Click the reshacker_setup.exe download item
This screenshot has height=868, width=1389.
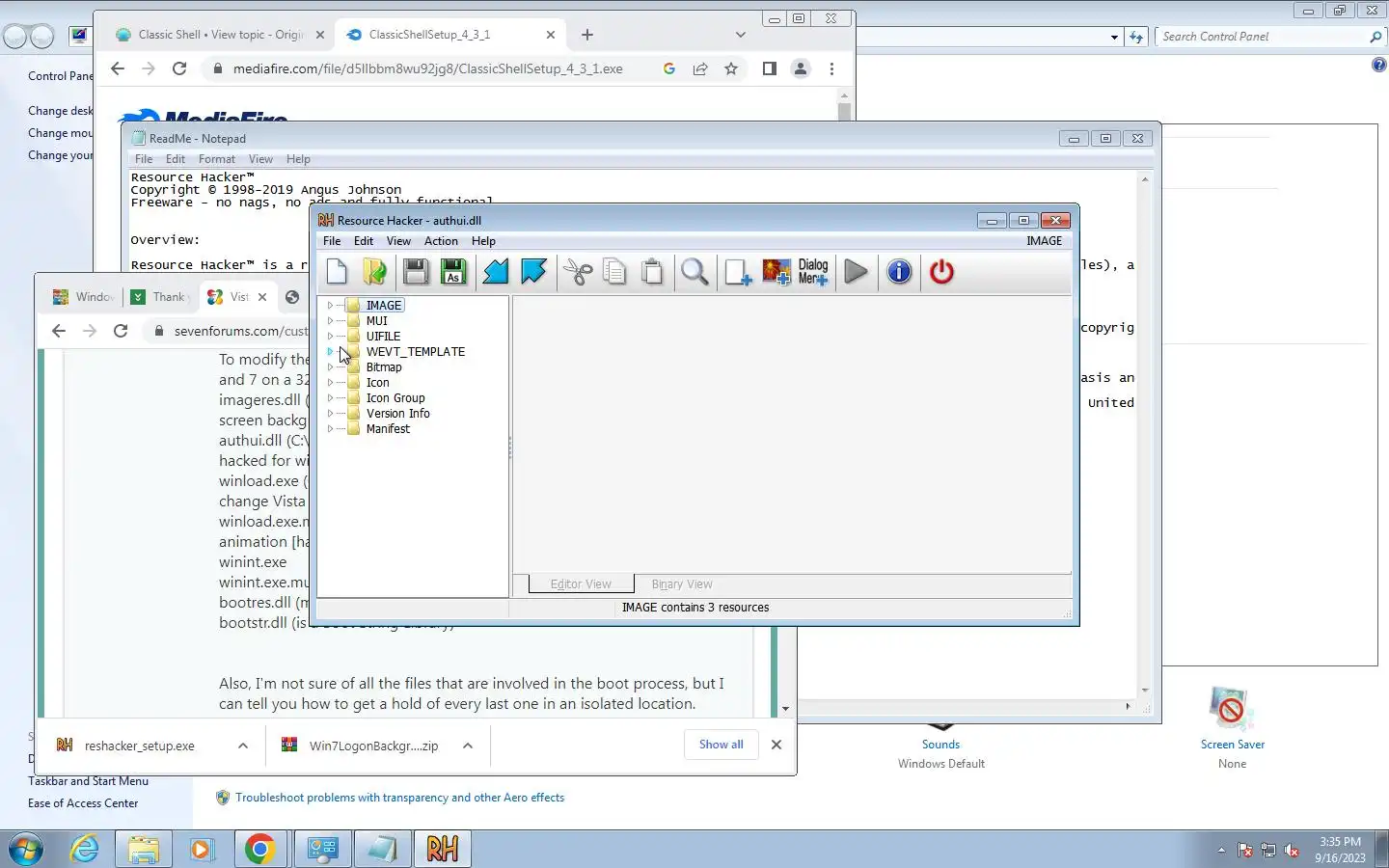pos(139,746)
